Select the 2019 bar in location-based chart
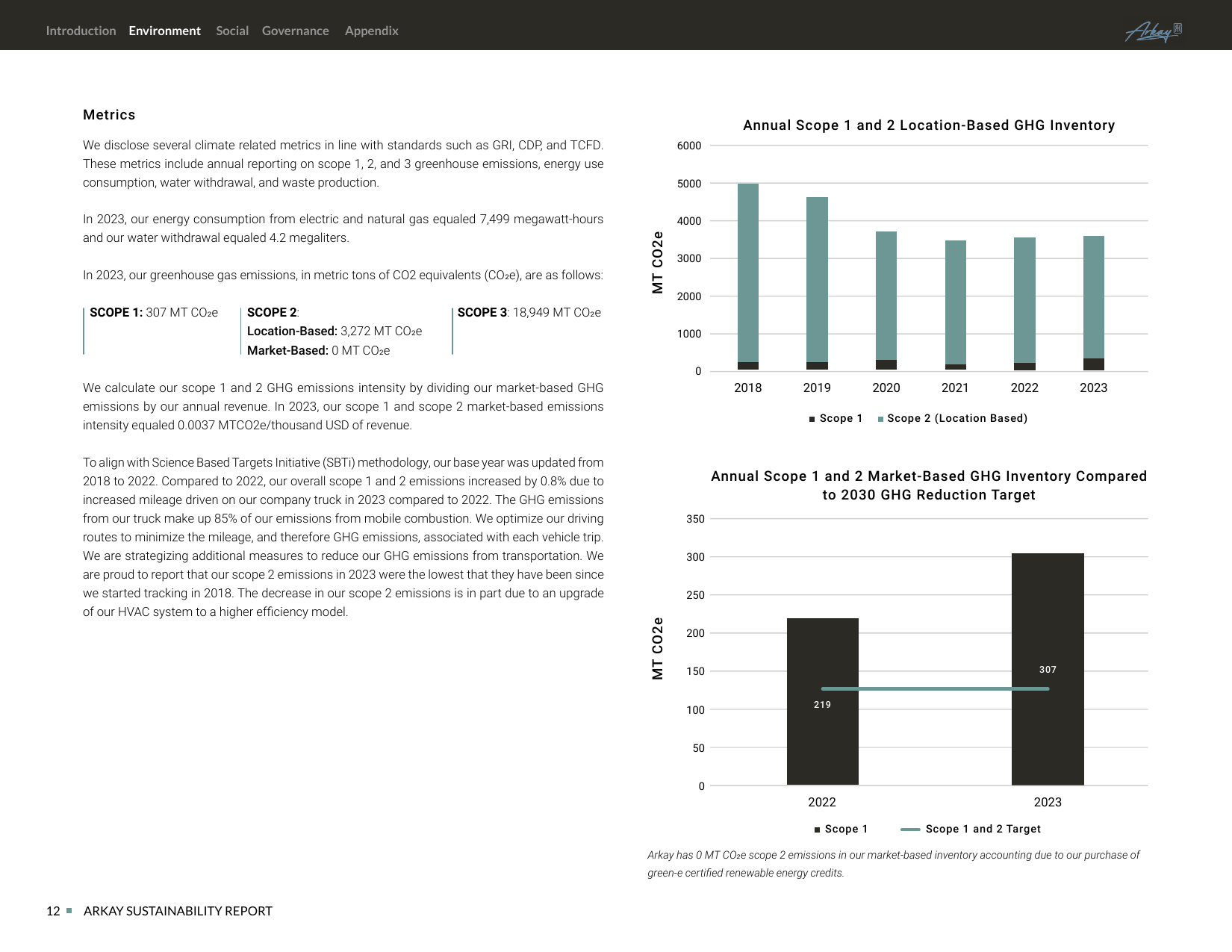Image resolution: width=1232 pixels, height=952 pixels. 817,284
